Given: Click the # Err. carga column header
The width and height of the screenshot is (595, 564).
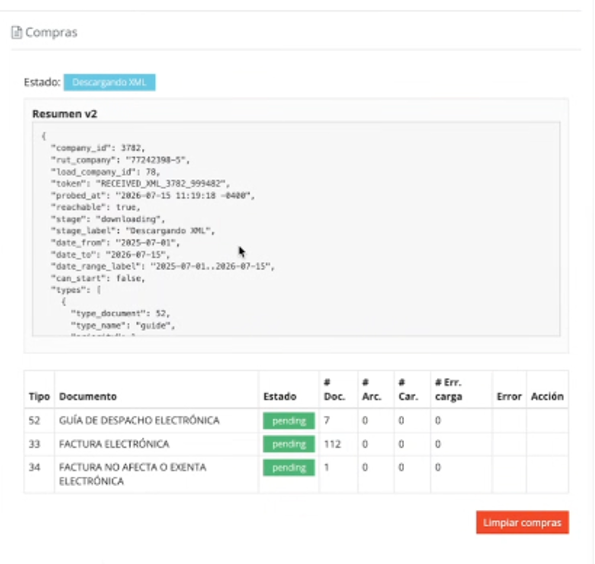Looking at the screenshot, I should pos(449,389).
